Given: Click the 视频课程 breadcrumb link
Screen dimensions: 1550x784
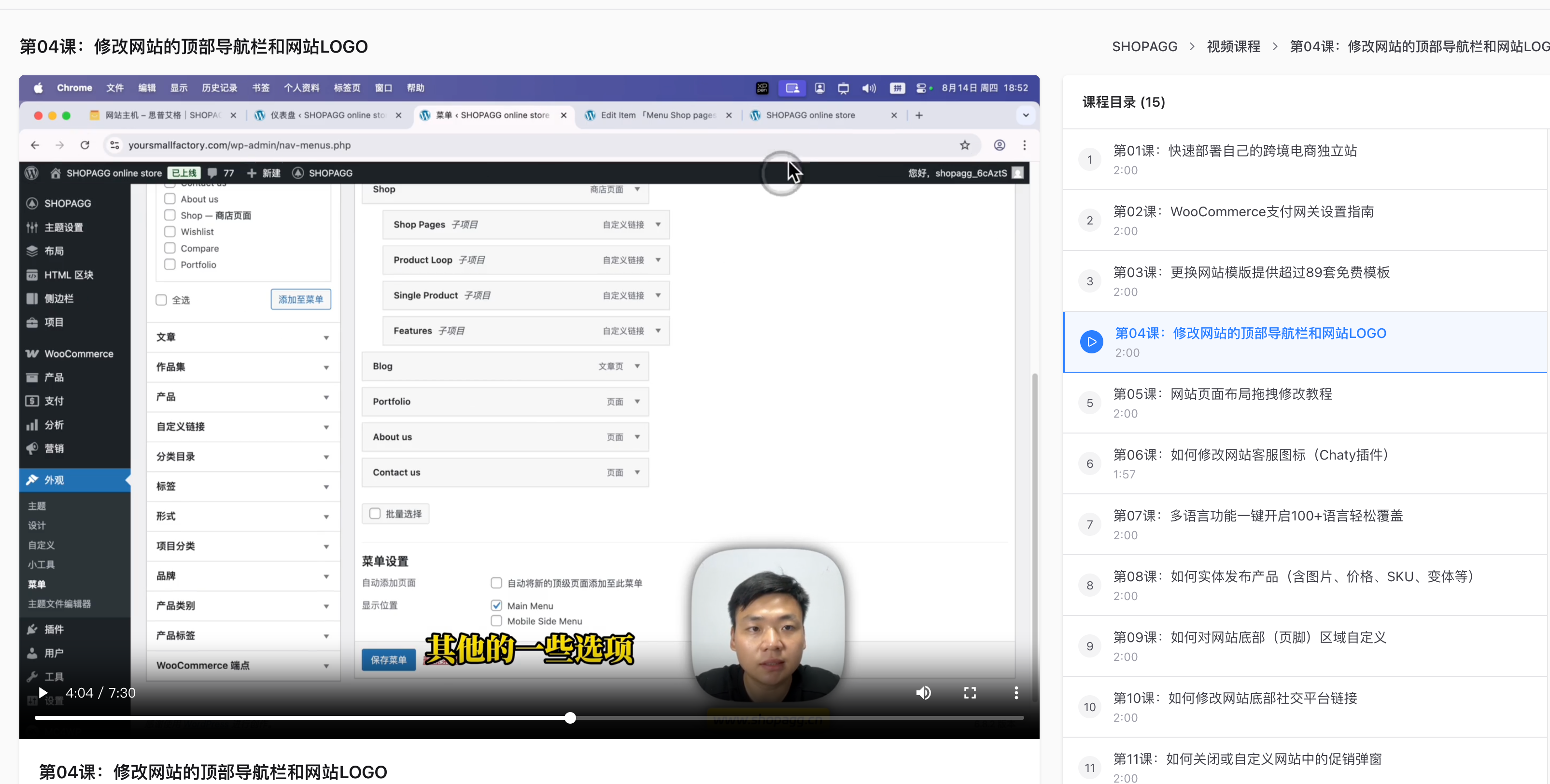Looking at the screenshot, I should tap(1234, 46).
